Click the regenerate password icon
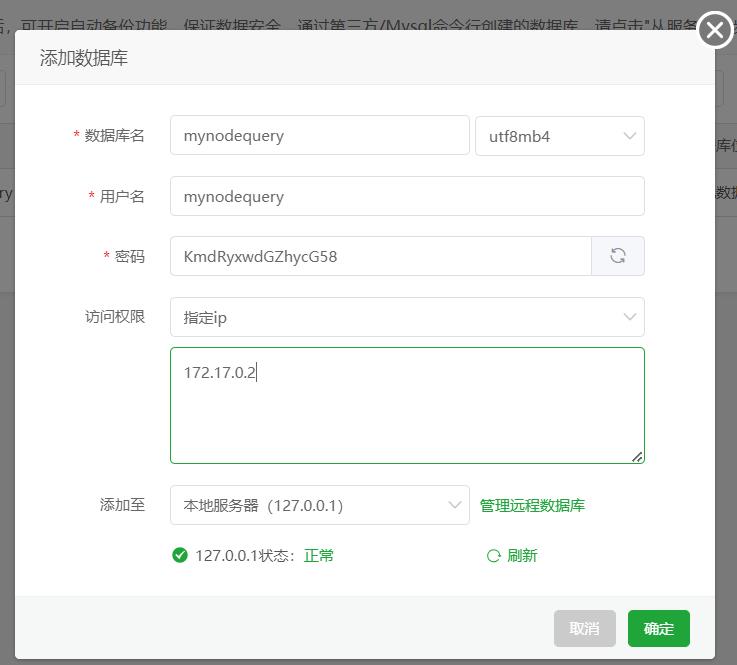Viewport: 737px width, 665px height. [618, 256]
